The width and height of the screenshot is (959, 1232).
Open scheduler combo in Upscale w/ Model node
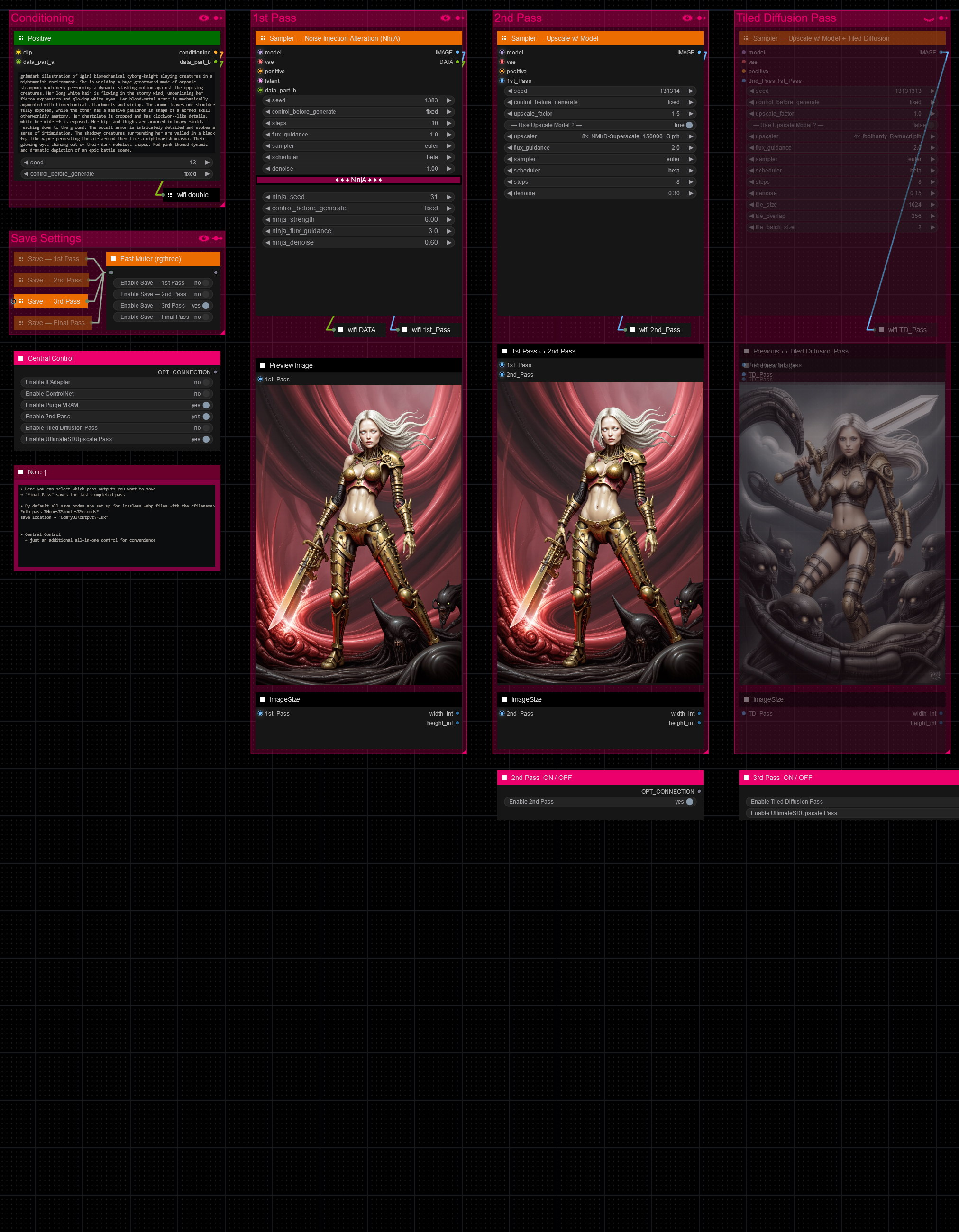600,171
